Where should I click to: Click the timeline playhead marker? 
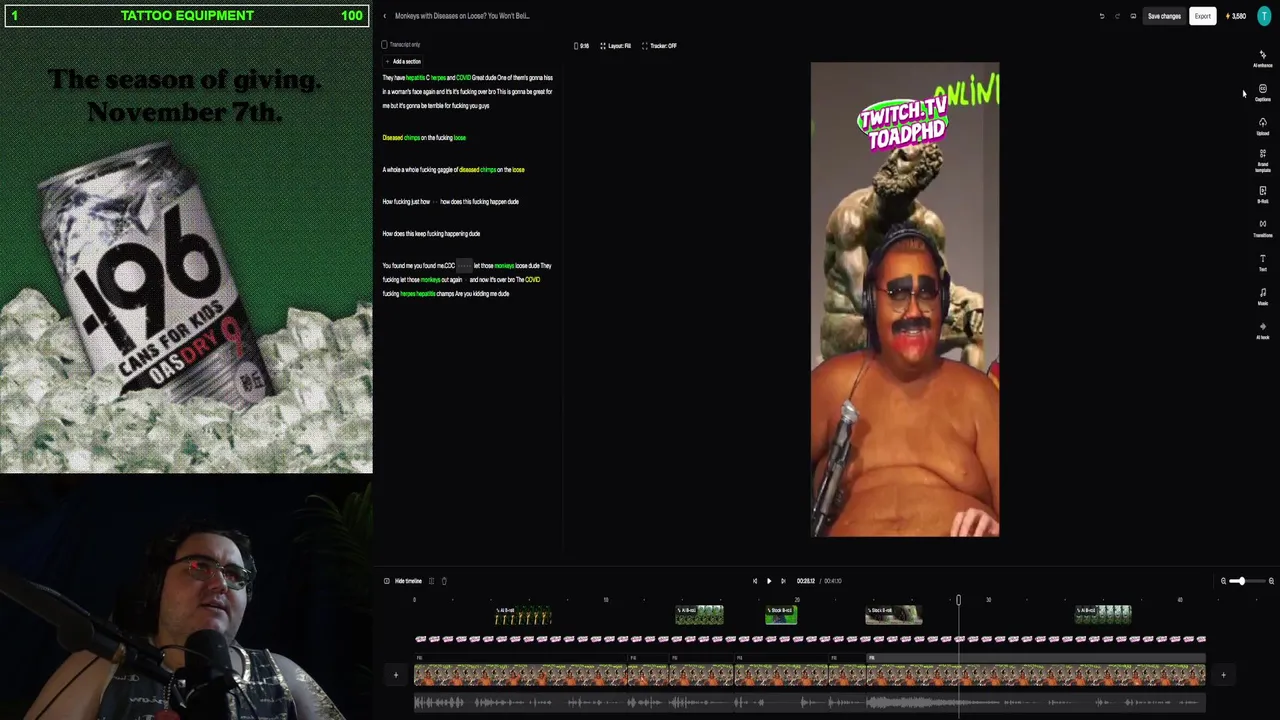click(958, 600)
